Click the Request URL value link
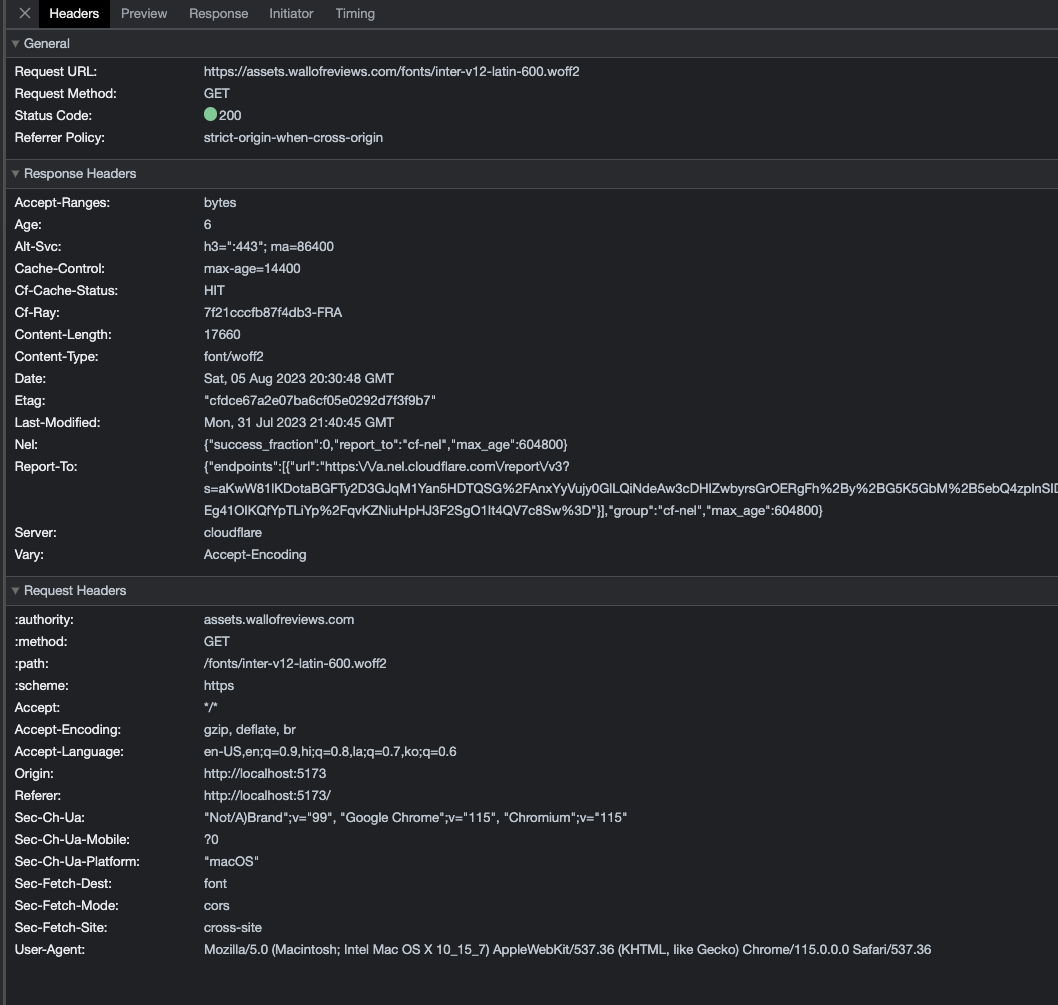1058x1005 pixels. tap(392, 71)
